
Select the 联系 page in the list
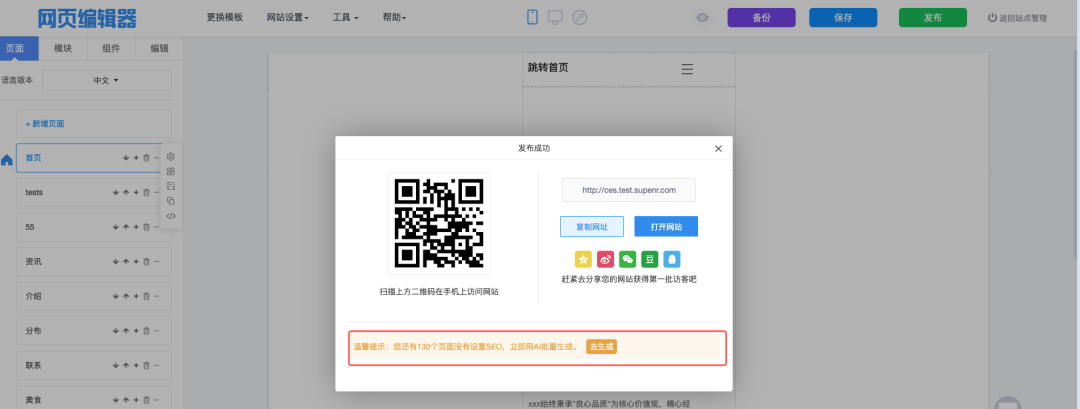point(94,366)
